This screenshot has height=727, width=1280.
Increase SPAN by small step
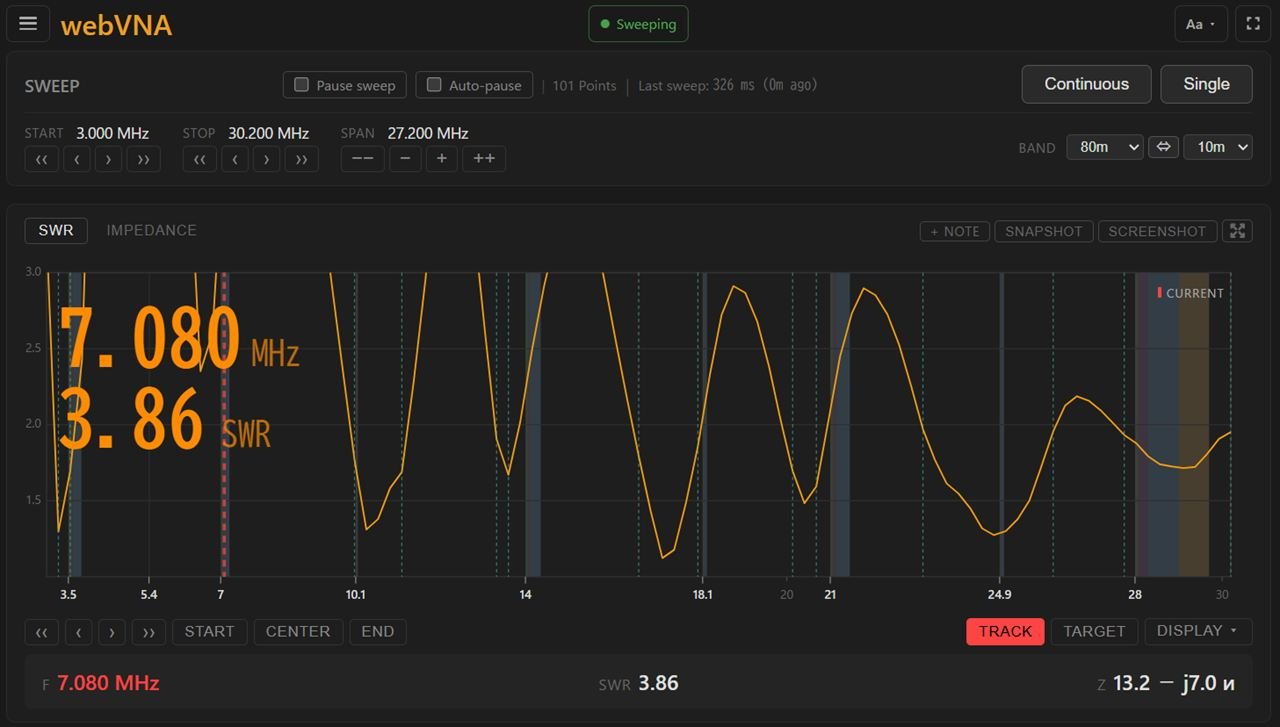point(441,159)
